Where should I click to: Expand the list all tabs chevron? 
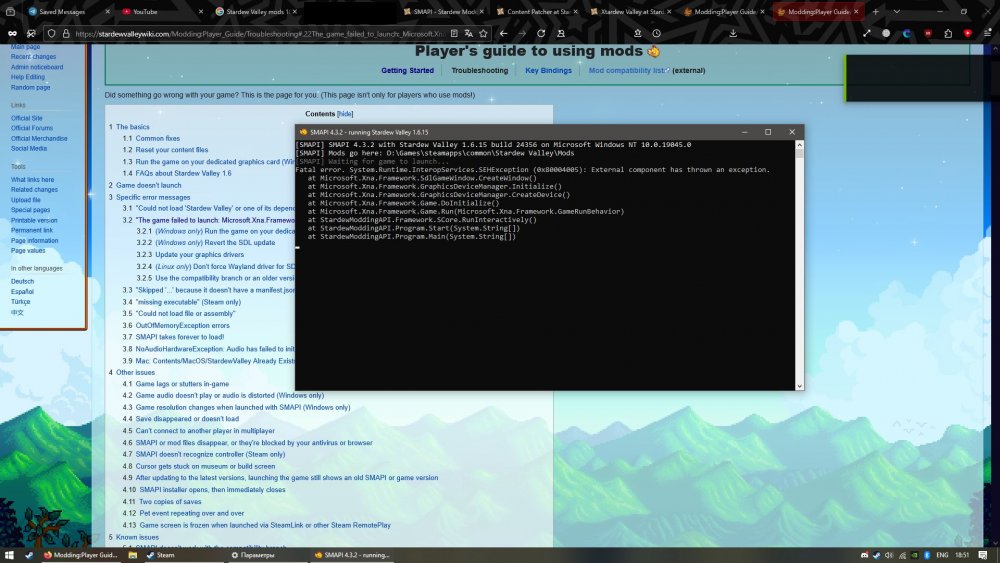[x=897, y=11]
